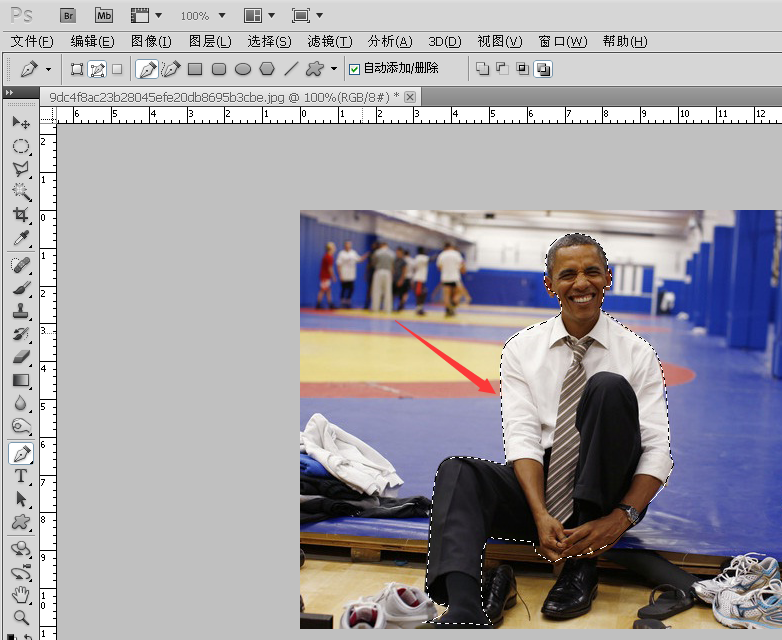Screen dimensions: 782x640
Task: Select the Eraser tool
Action: pos(20,357)
